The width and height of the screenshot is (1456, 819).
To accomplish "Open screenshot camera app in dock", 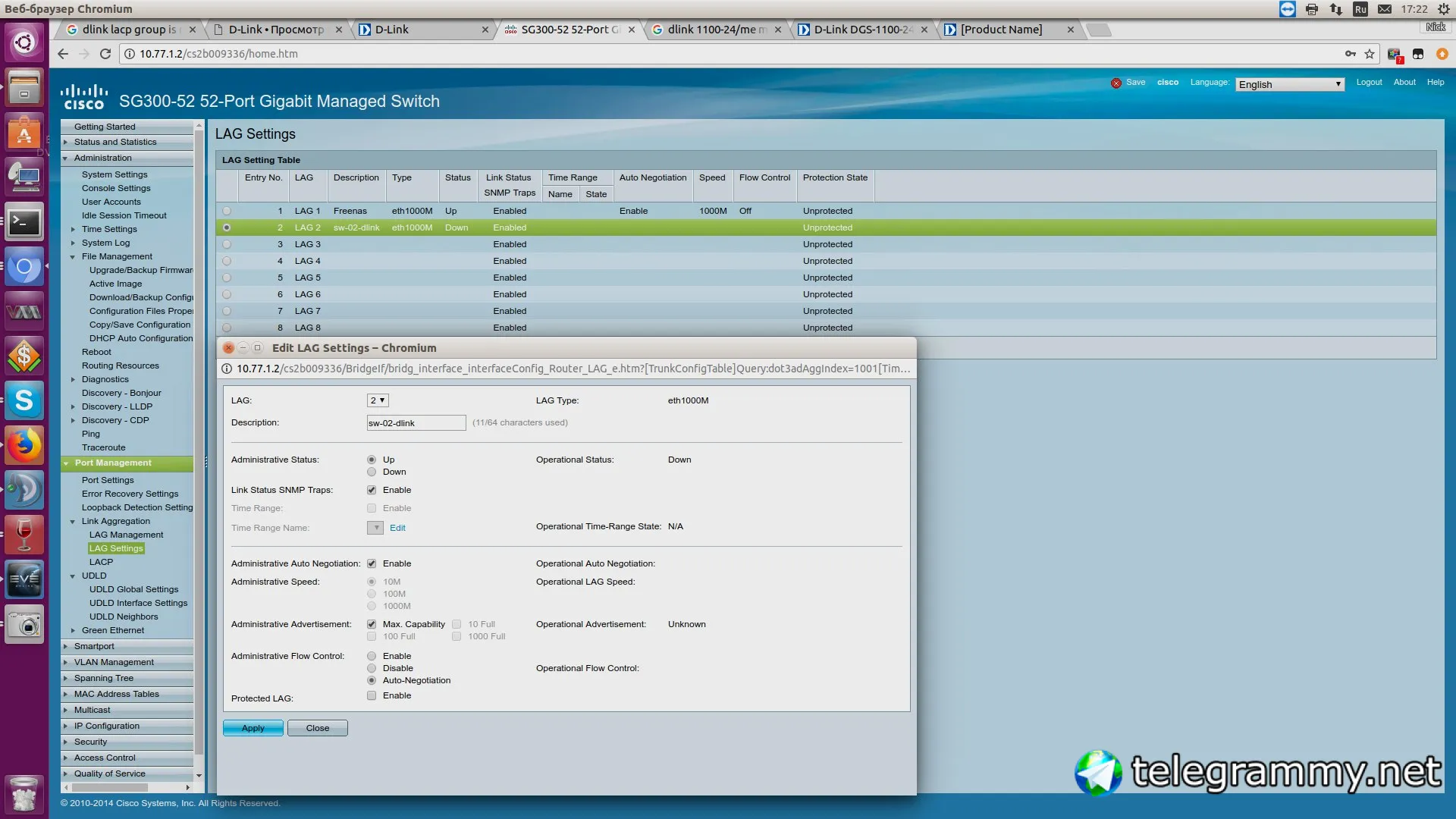I will point(24,626).
